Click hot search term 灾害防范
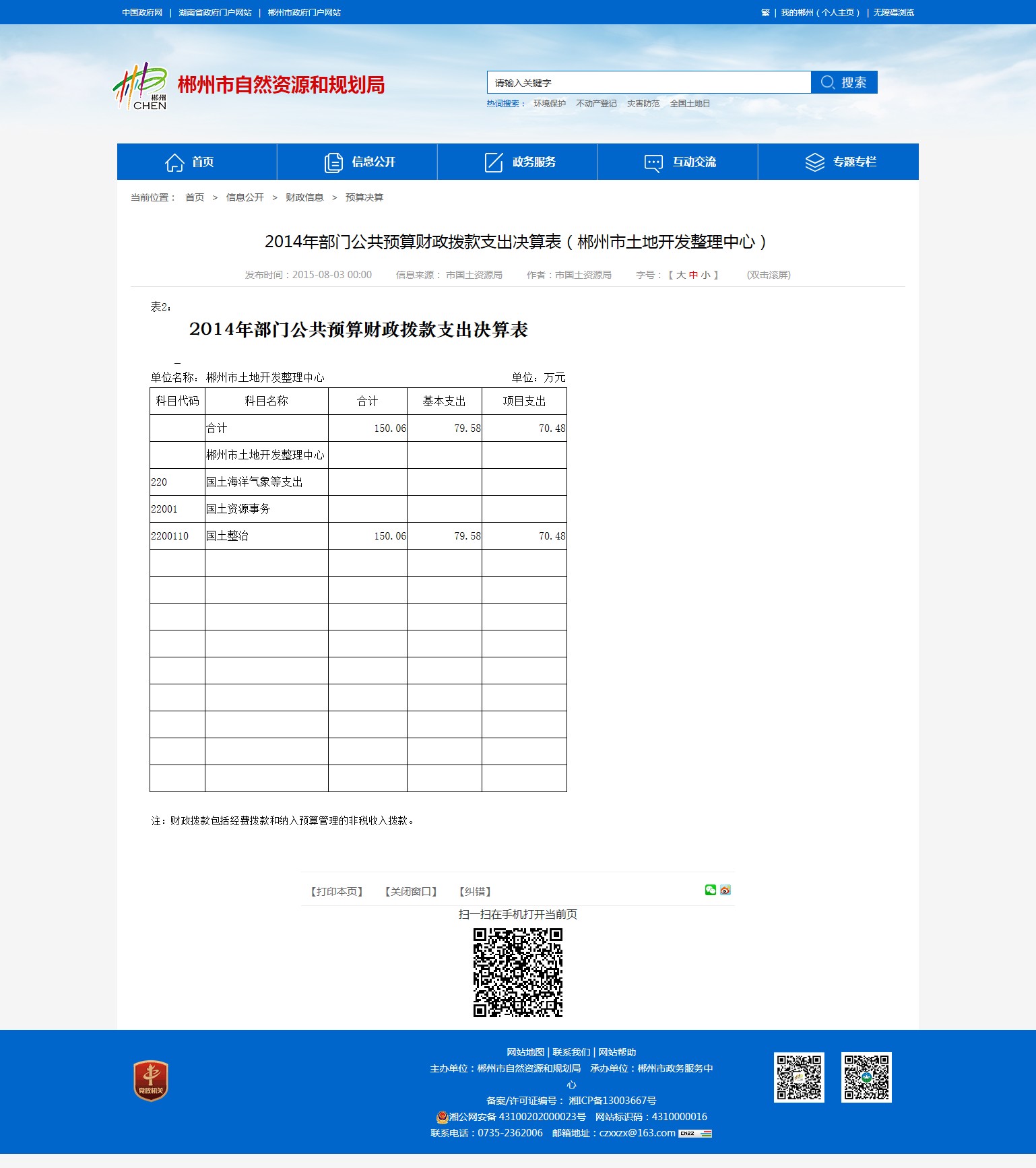 click(x=643, y=104)
